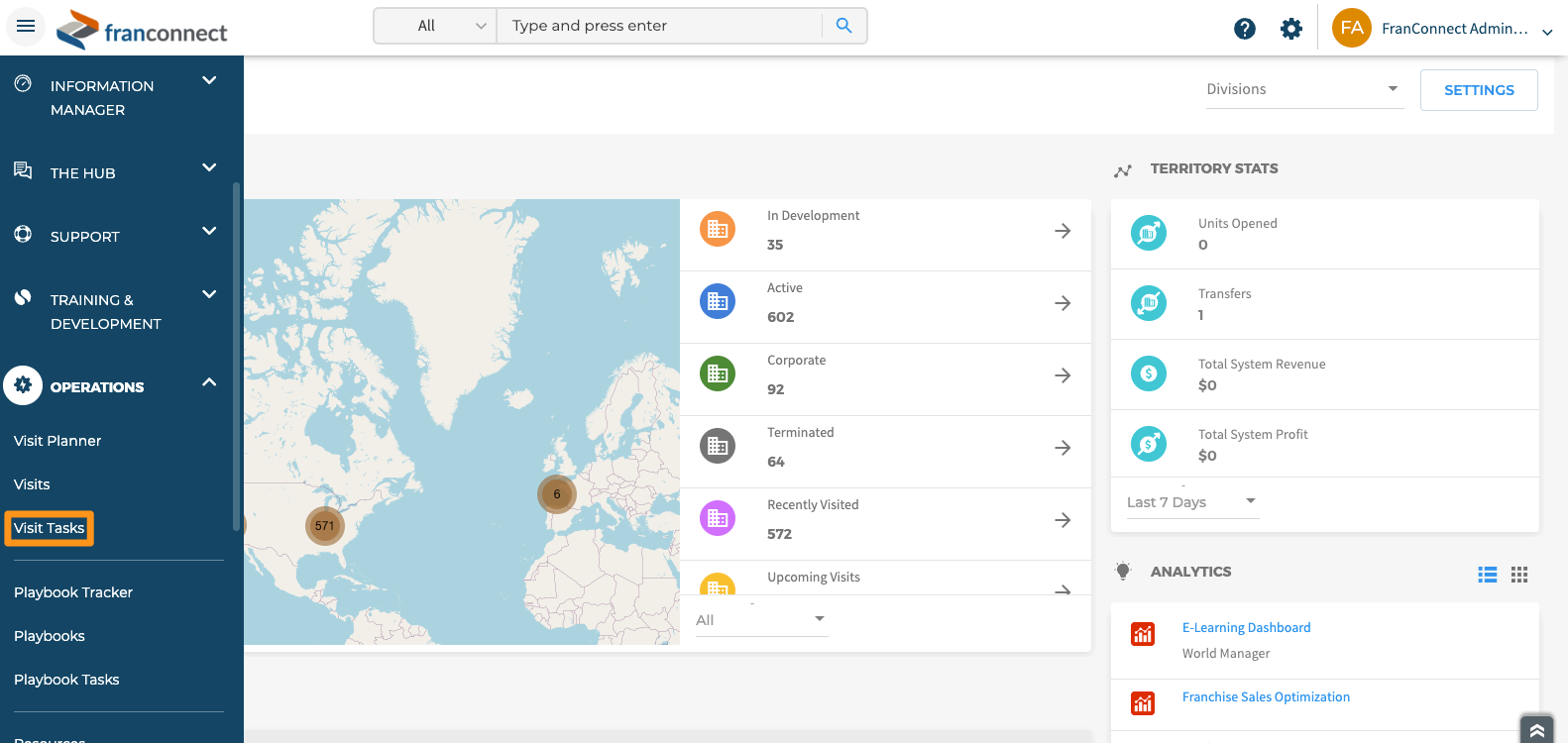Open the Last 7 Days dropdown

click(1192, 502)
